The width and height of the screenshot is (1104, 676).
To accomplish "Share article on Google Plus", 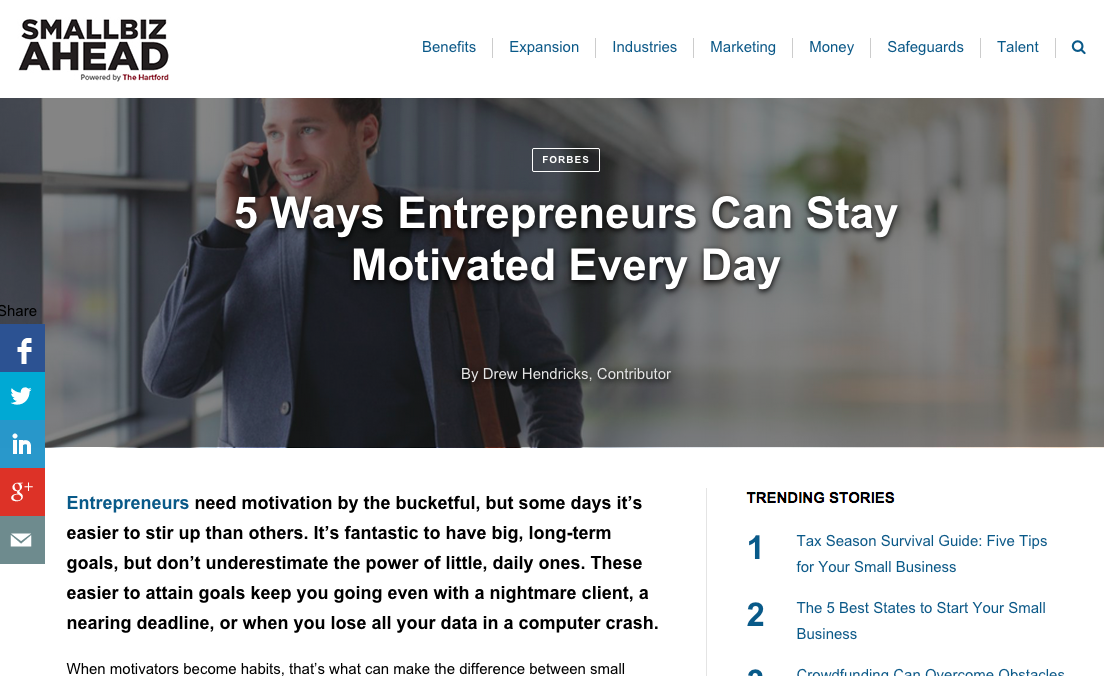I will [x=22, y=492].
